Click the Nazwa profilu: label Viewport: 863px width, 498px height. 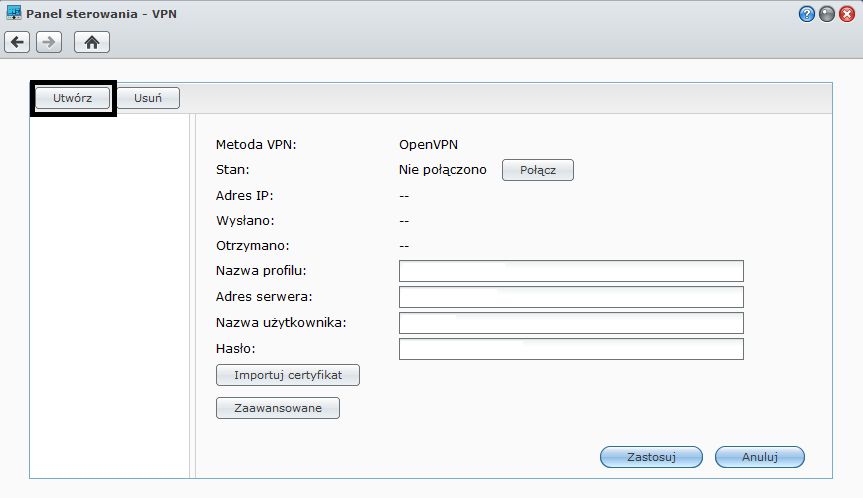[261, 271]
